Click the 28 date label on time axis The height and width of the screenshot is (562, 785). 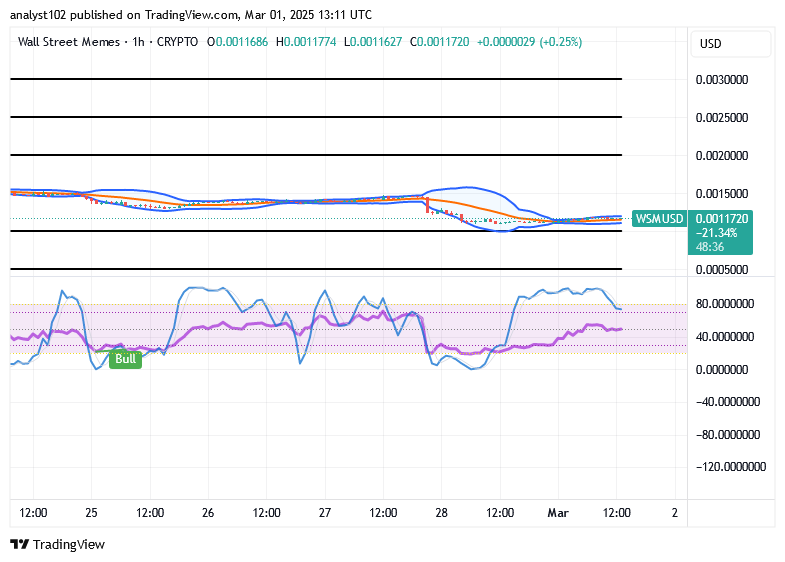pos(441,513)
